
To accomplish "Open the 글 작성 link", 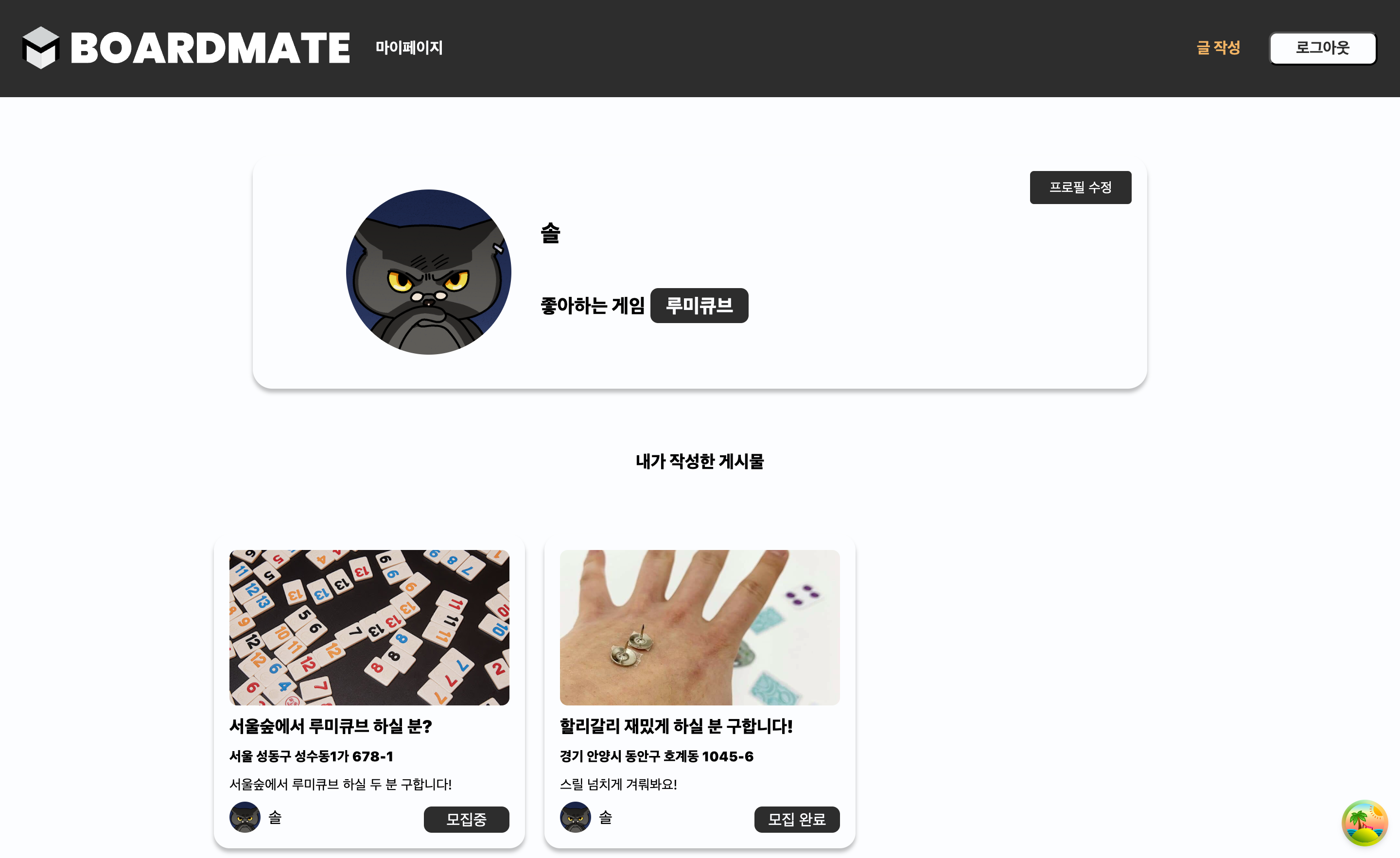I will coord(1218,48).
